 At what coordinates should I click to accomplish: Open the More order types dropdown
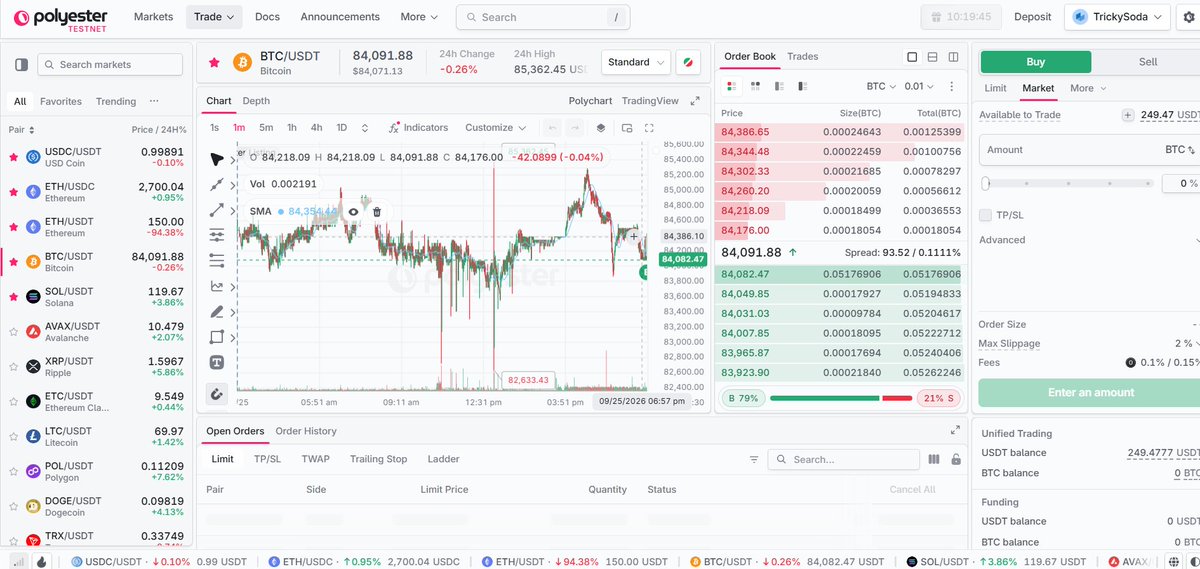pyautogui.click(x=1087, y=88)
